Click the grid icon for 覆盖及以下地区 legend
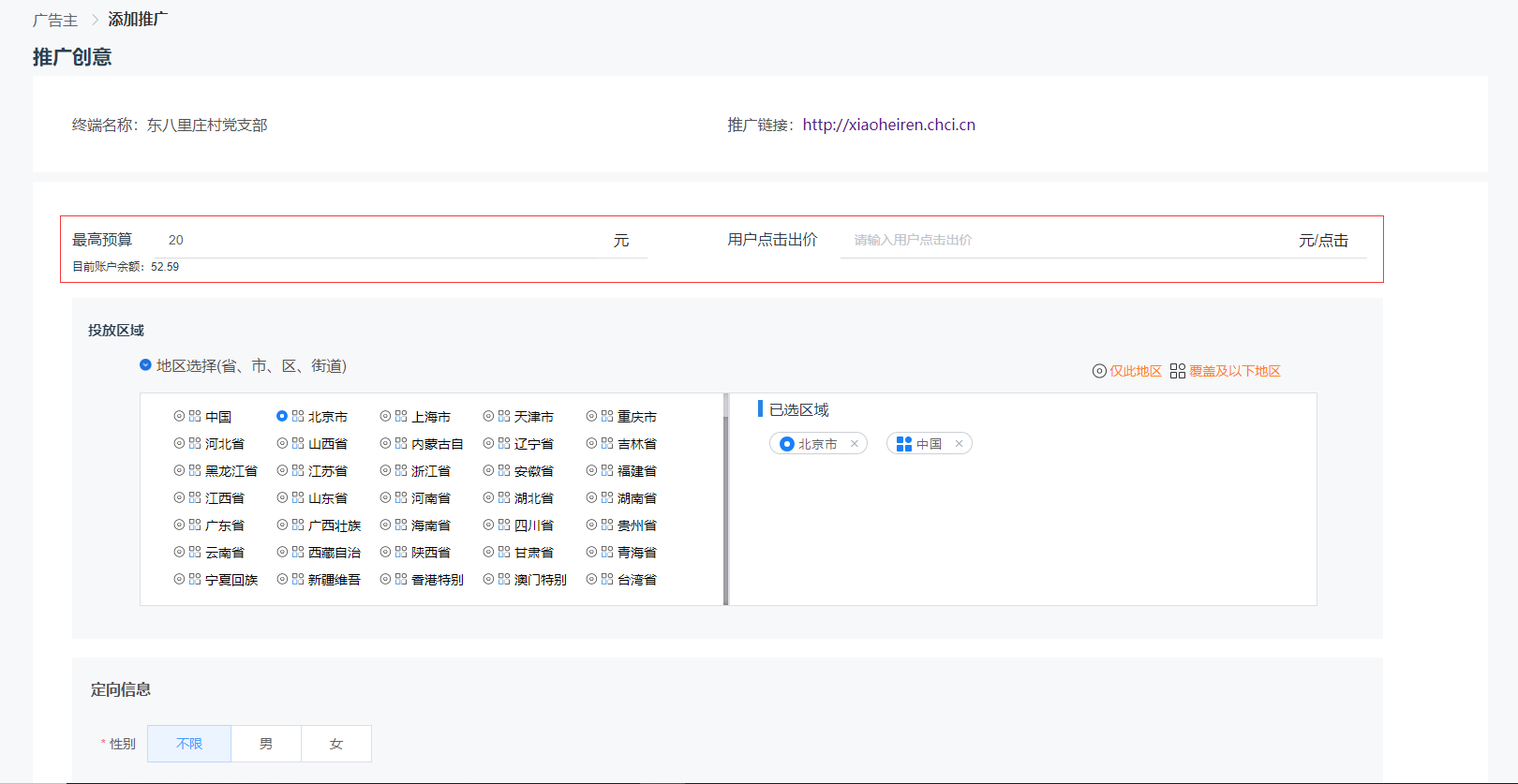This screenshot has width=1518, height=784. coord(1178,371)
